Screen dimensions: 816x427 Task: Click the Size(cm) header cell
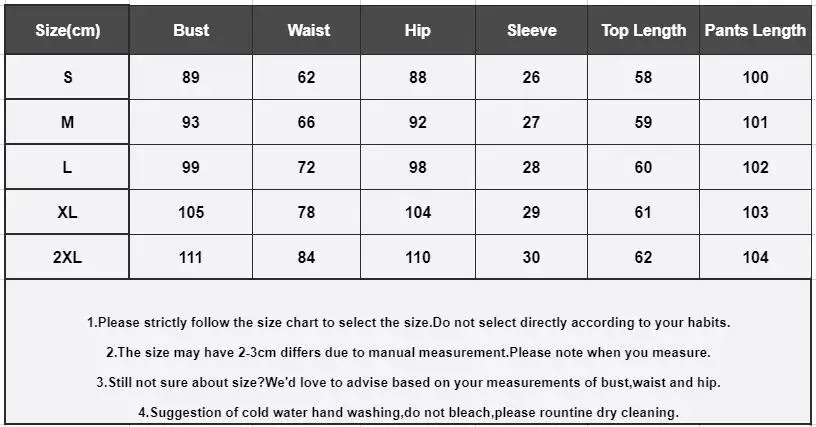[x=67, y=30]
